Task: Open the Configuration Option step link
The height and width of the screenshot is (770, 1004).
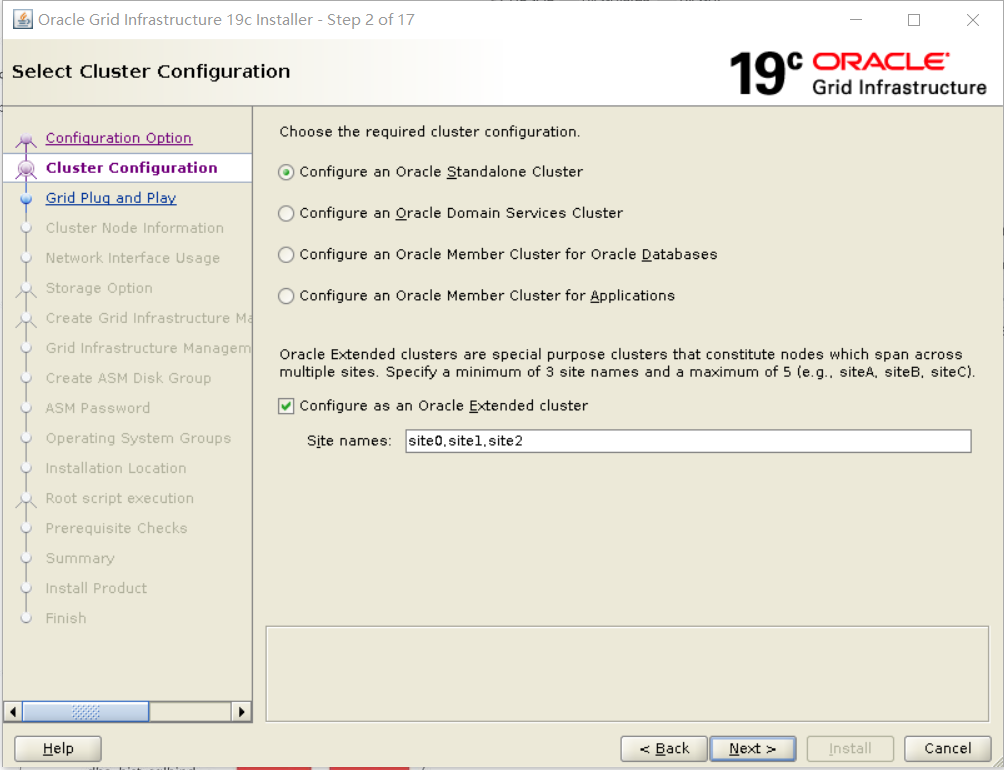Action: pos(118,138)
